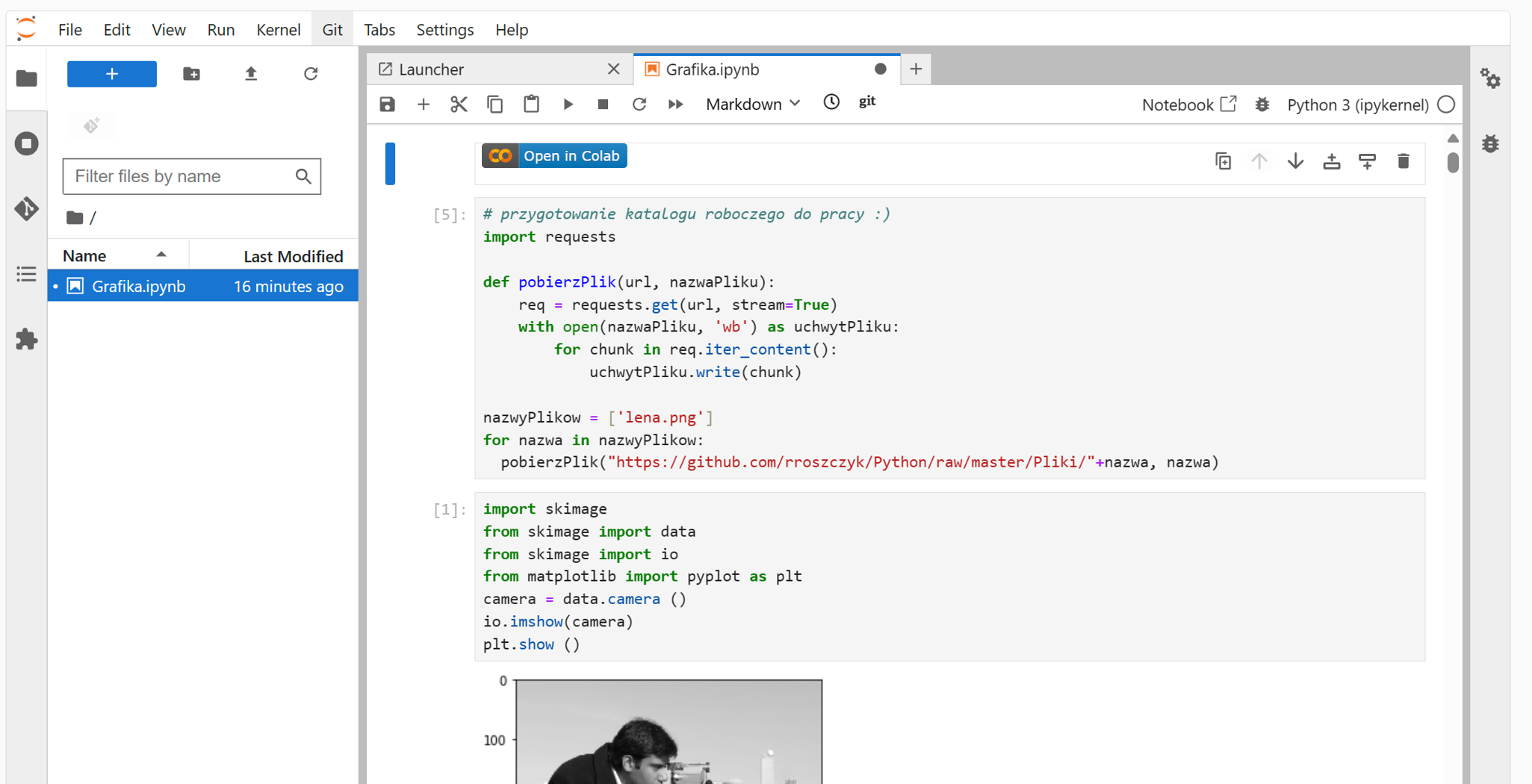Viewport: 1532px width, 784px height.
Task: Restart kernel and run all cells
Action: click(676, 105)
